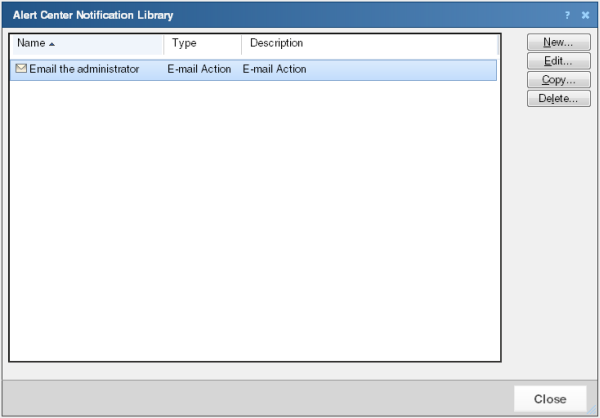Duplicate the selected notification with Copy...
This screenshot has width=600, height=418.
pos(559,80)
